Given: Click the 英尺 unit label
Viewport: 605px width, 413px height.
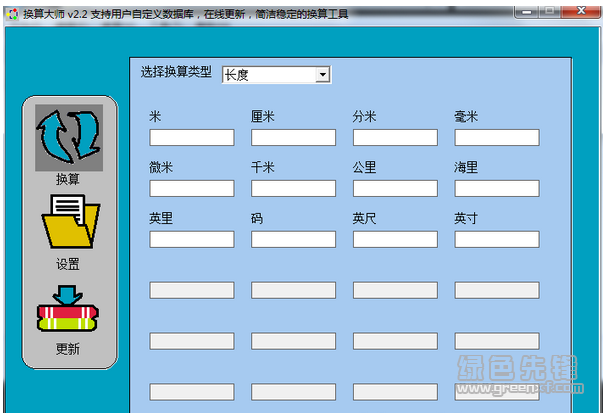Looking at the screenshot, I should (364, 218).
